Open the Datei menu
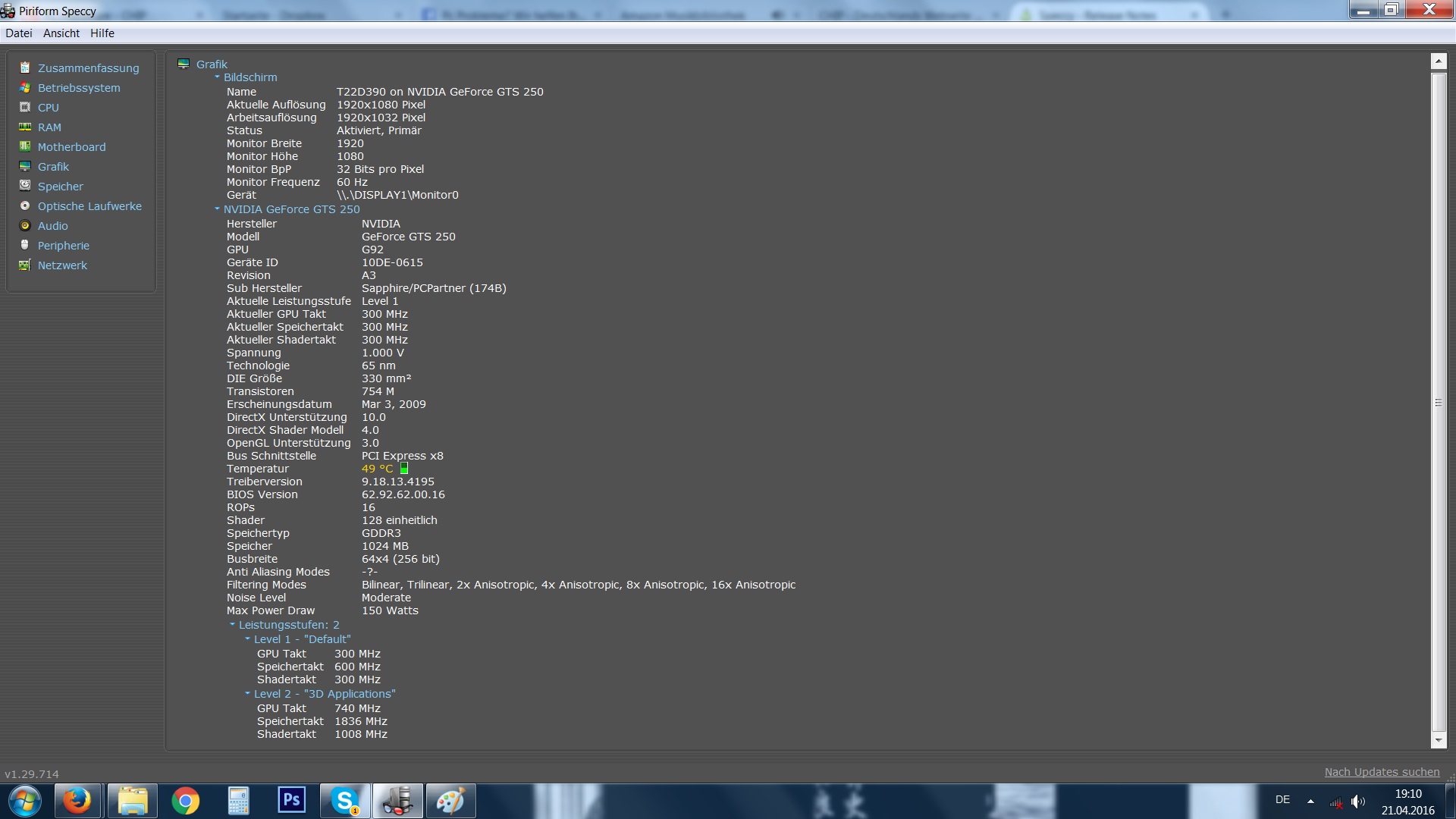 point(19,33)
